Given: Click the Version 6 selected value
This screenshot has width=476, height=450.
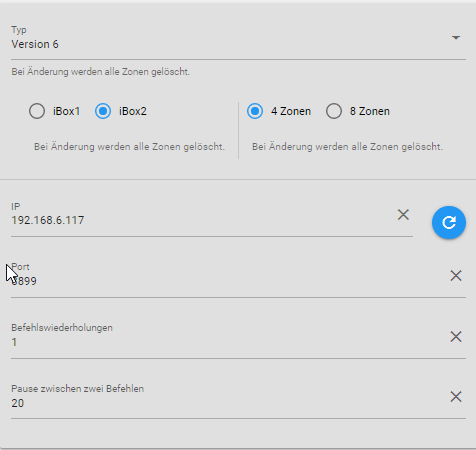Looking at the screenshot, I should 35,44.
